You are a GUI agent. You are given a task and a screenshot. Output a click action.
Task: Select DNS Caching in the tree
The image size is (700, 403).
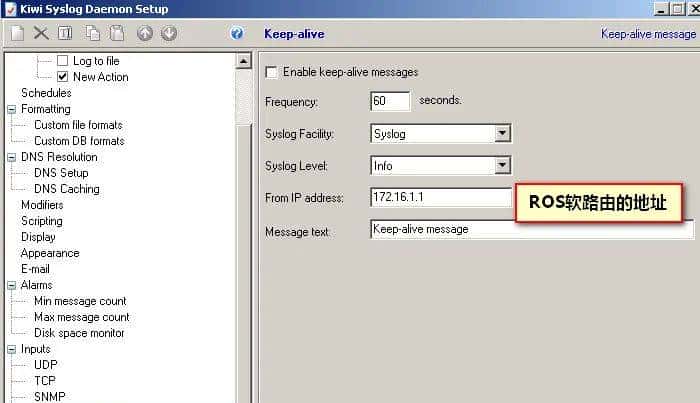click(66, 189)
